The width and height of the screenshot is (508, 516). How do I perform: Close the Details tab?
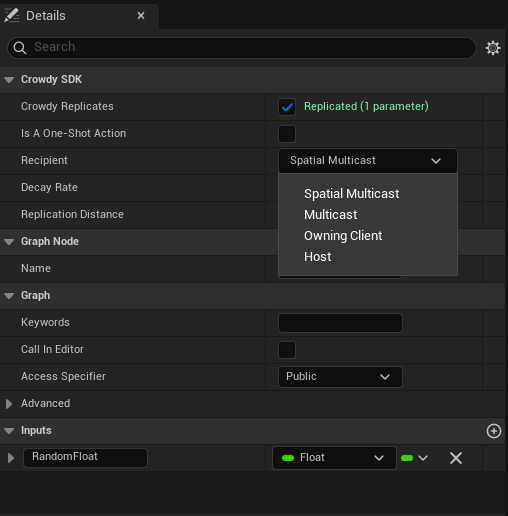tap(141, 15)
